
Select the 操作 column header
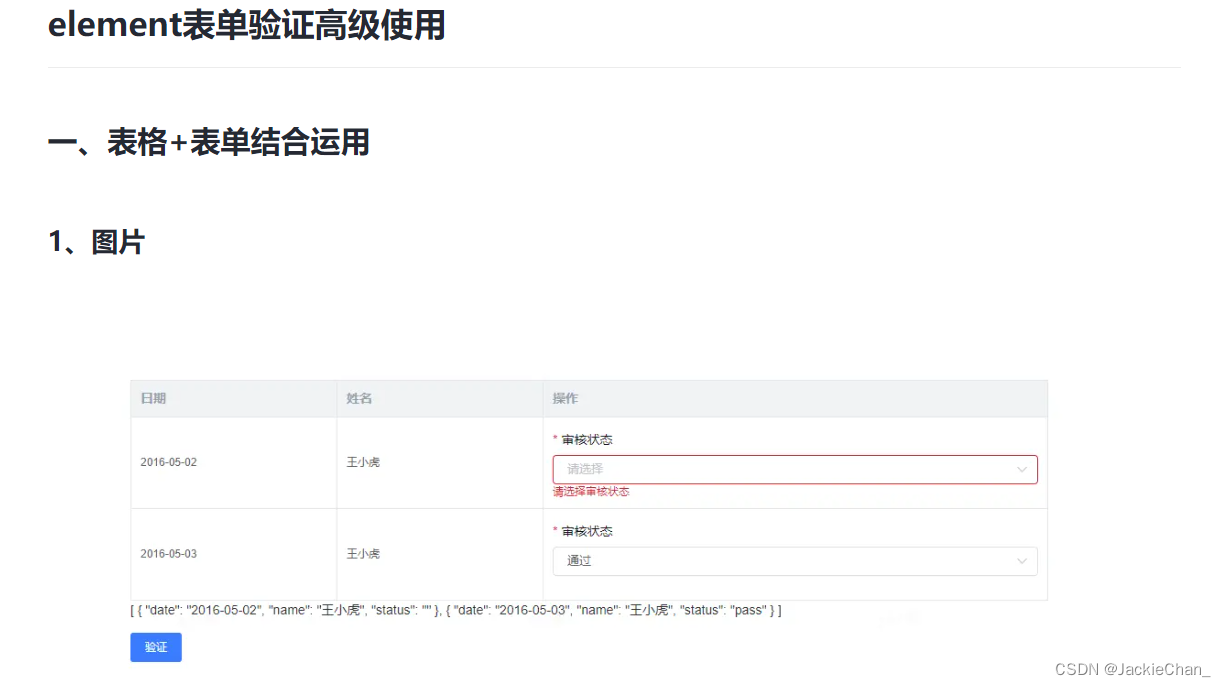(566, 398)
